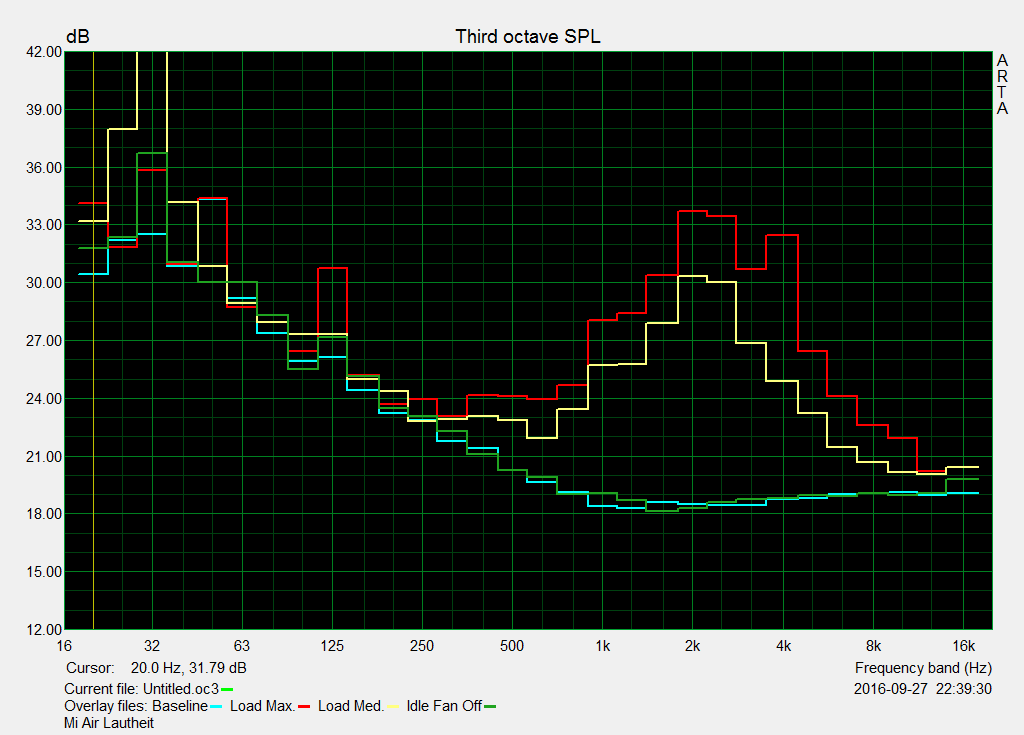The image size is (1024, 735).
Task: Click the 'Load Med.' legend label
Action: 351,706
